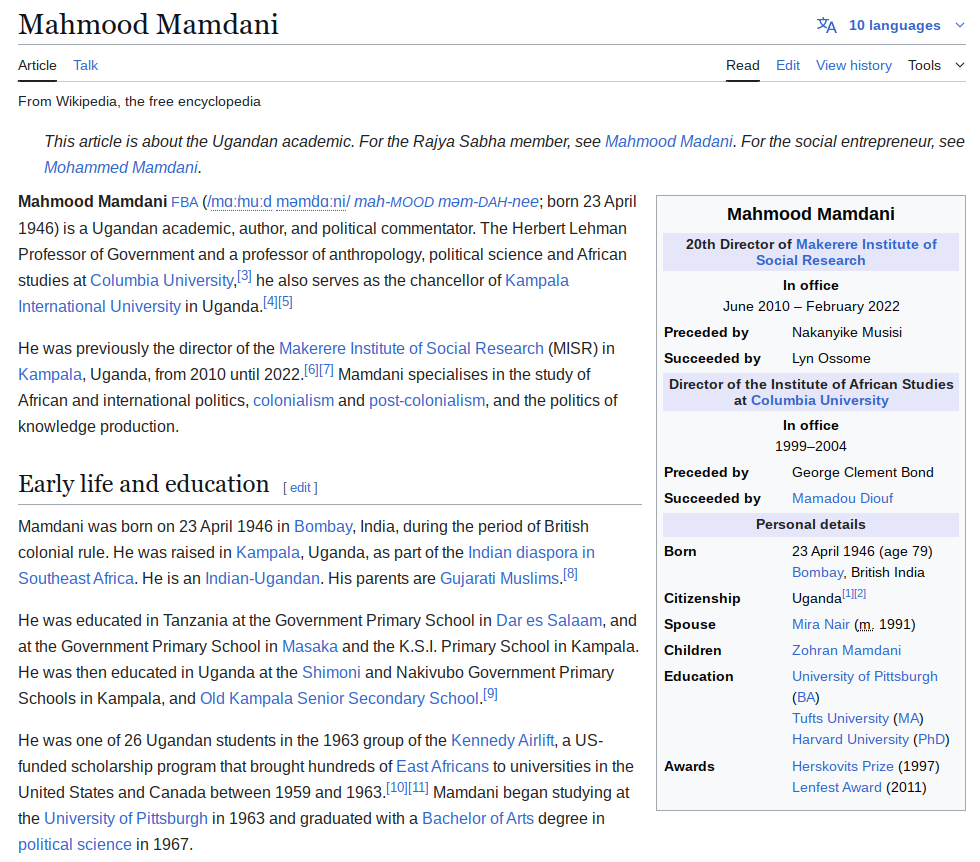Open the Dar es Salaam link
This screenshot has height=862, width=980.
[549, 621]
